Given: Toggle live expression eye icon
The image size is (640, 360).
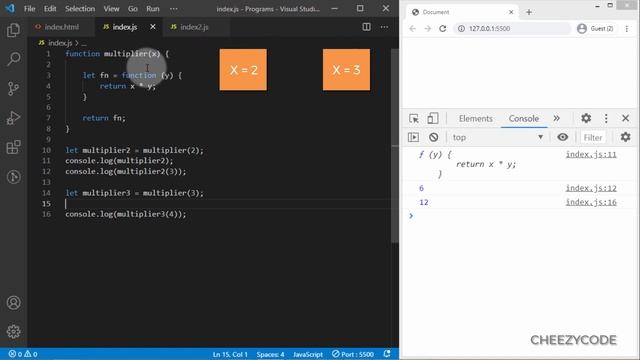Looking at the screenshot, I should click(x=562, y=137).
